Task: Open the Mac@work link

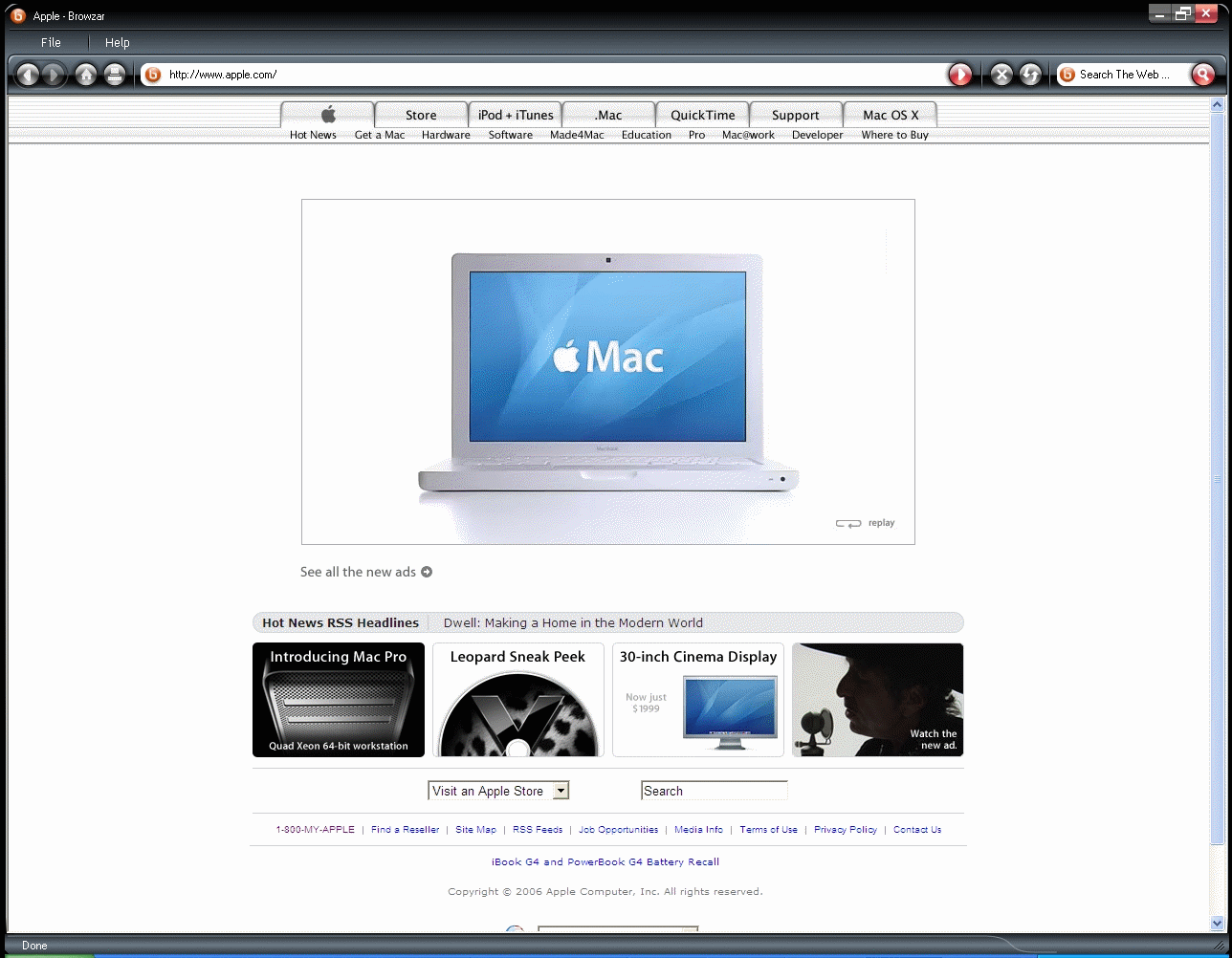Action: pos(748,135)
